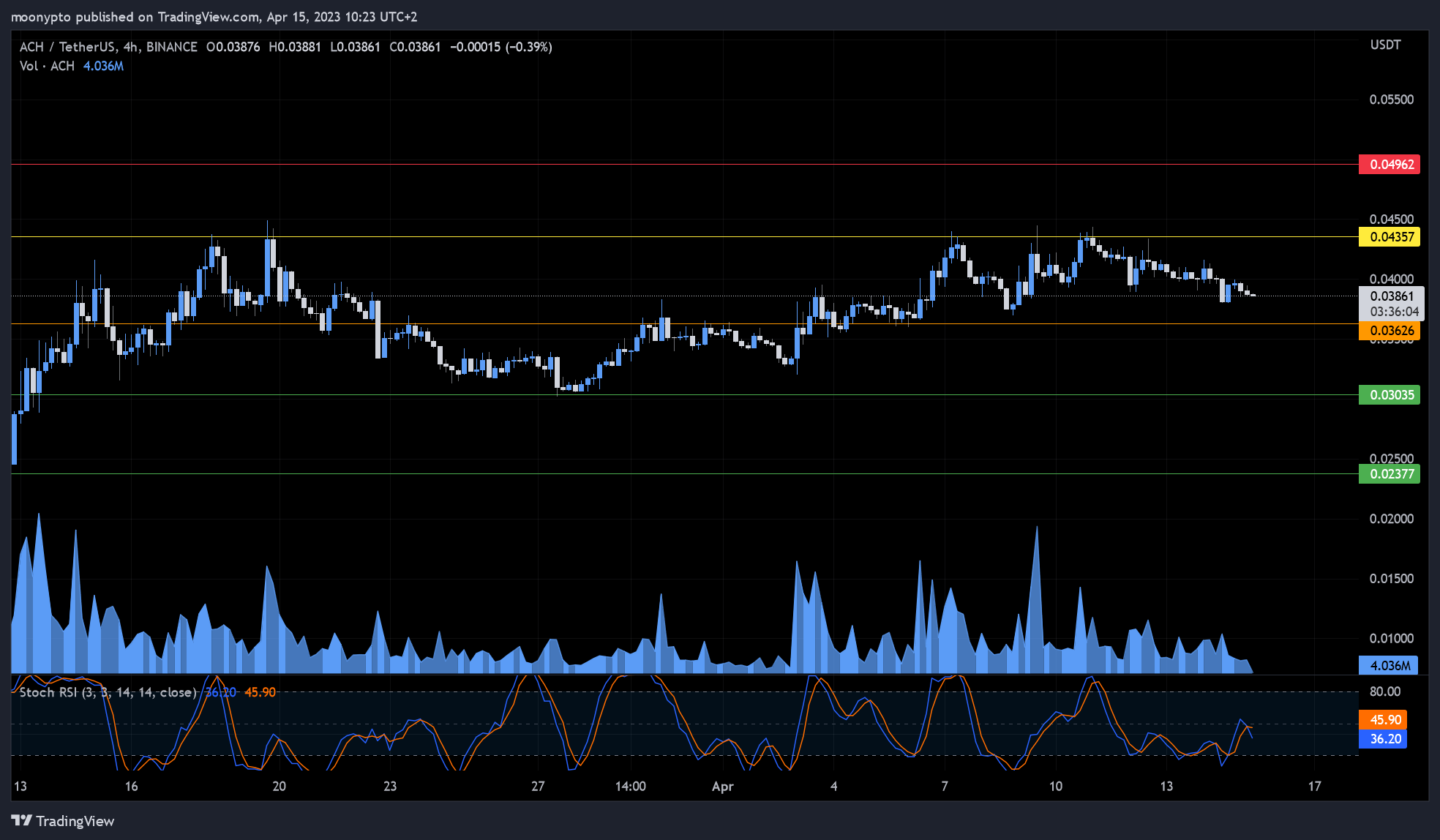This screenshot has height=840, width=1440.
Task: Click the 17 date on time axis
Action: [x=1315, y=787]
